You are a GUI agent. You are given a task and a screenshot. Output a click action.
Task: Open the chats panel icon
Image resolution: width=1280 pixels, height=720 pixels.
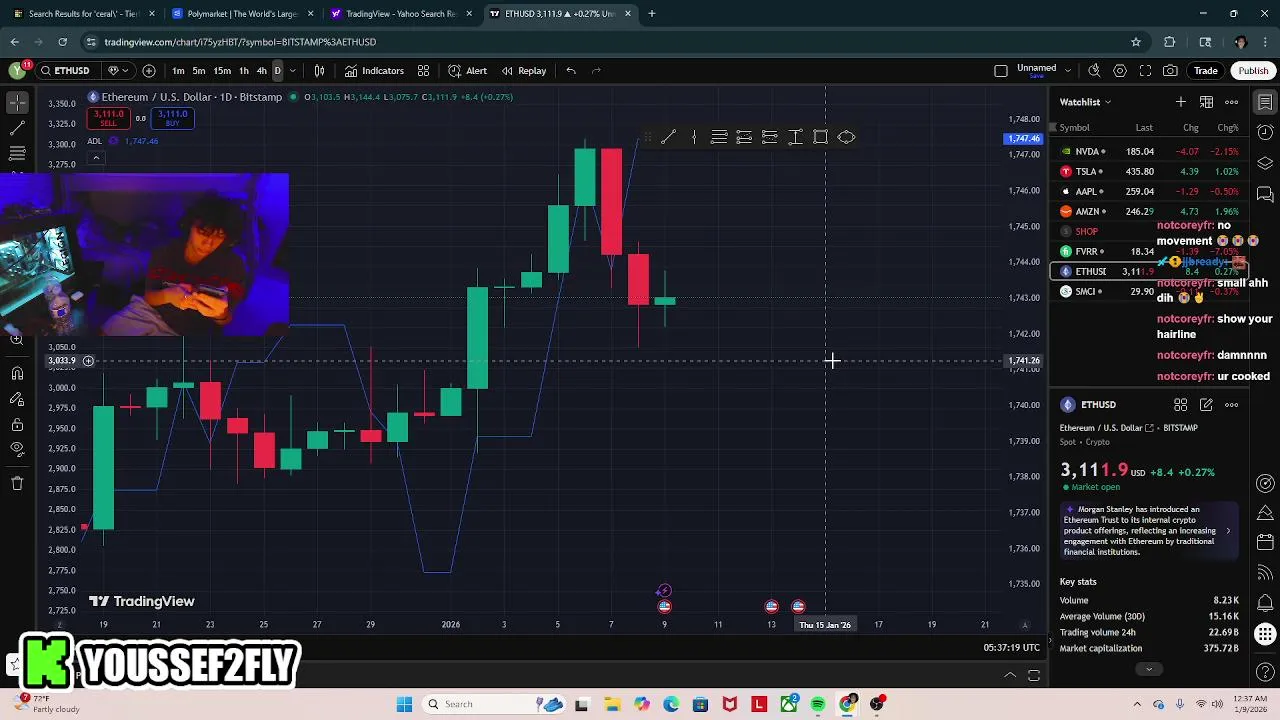click(1265, 193)
